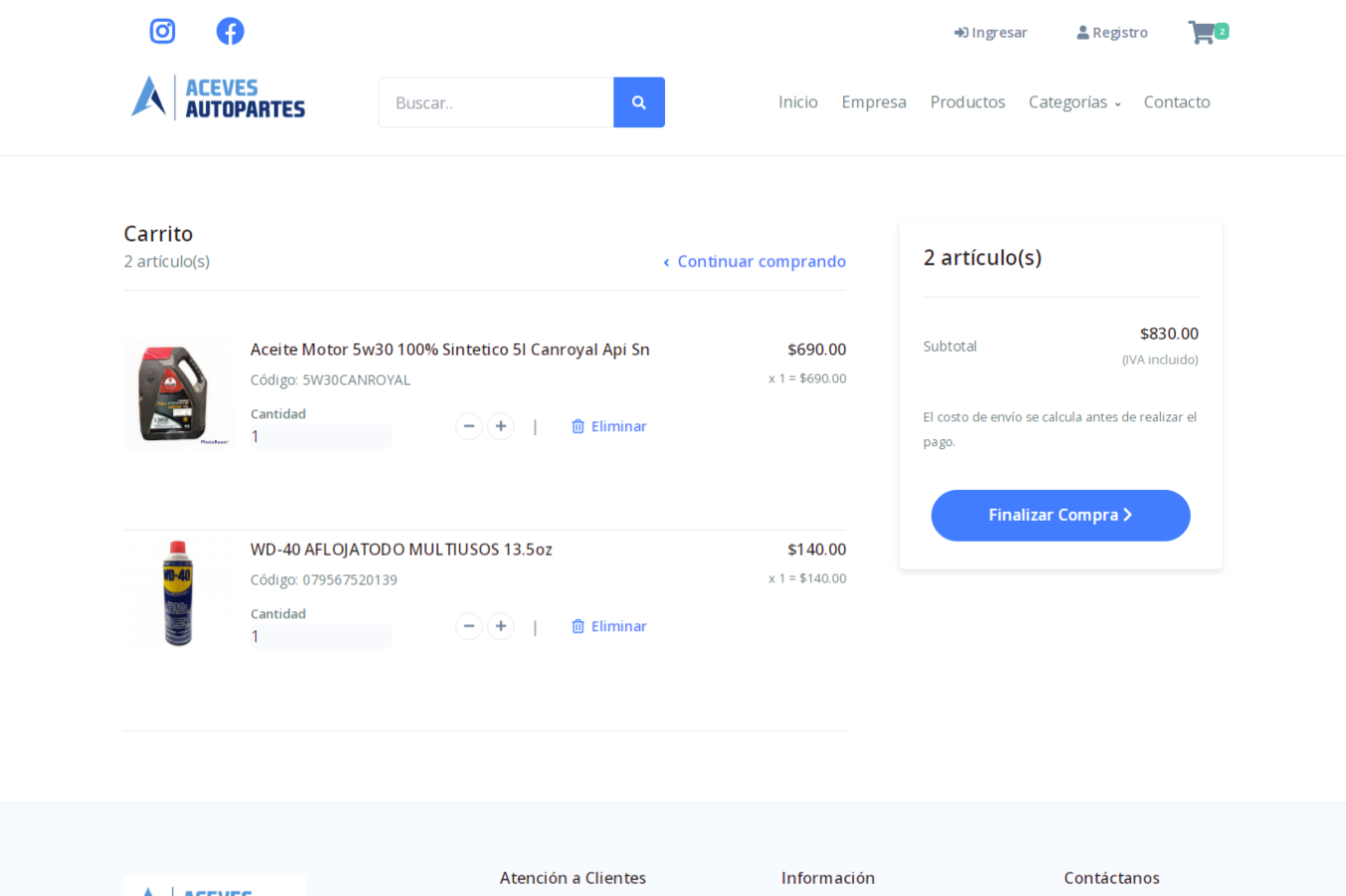Click the Ingresar login link

[991, 33]
